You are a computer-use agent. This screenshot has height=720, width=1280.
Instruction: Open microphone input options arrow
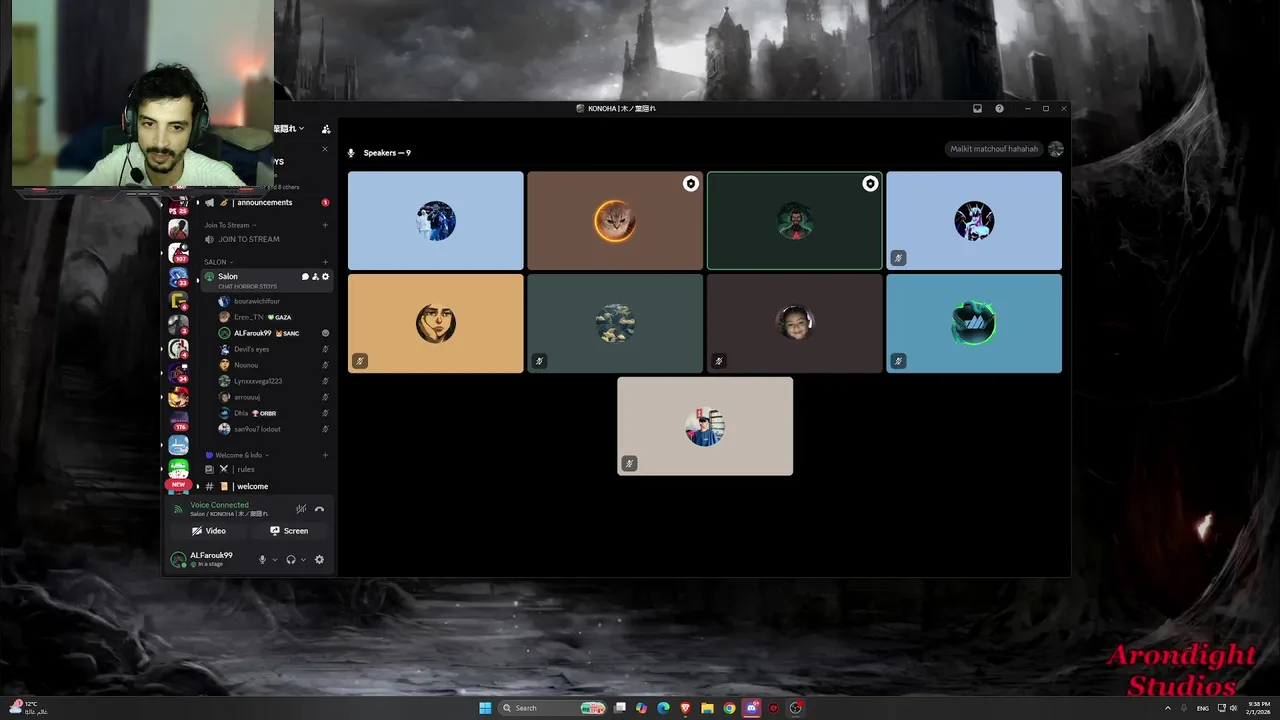[275, 559]
